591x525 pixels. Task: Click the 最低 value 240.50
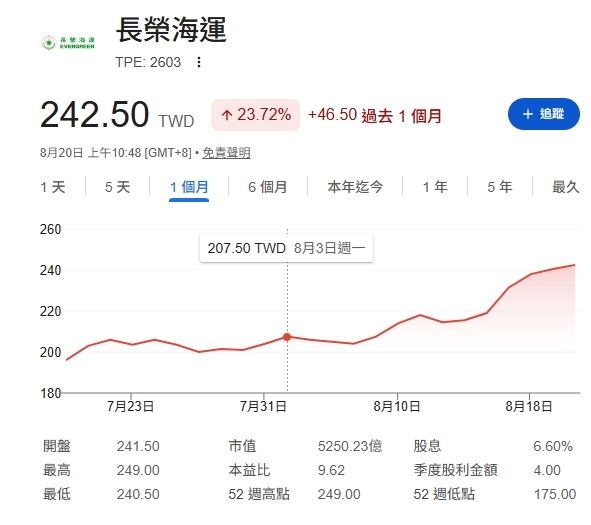pyautogui.click(x=138, y=494)
